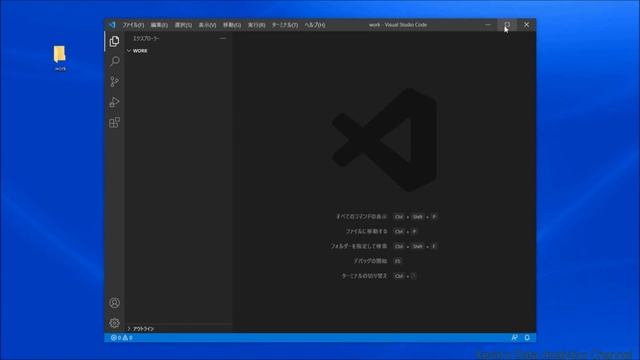Open the Run and Debug view icon
Screen dimensions: 640x360
pos(114,102)
